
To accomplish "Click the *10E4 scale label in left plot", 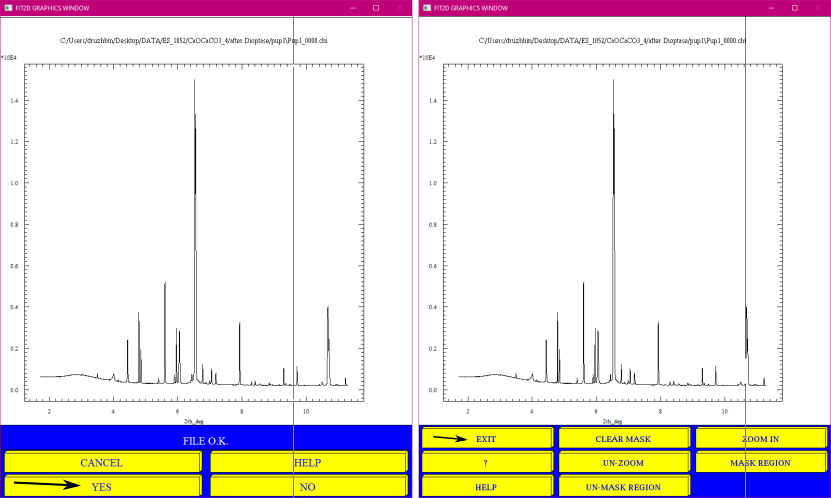I will 8,57.
